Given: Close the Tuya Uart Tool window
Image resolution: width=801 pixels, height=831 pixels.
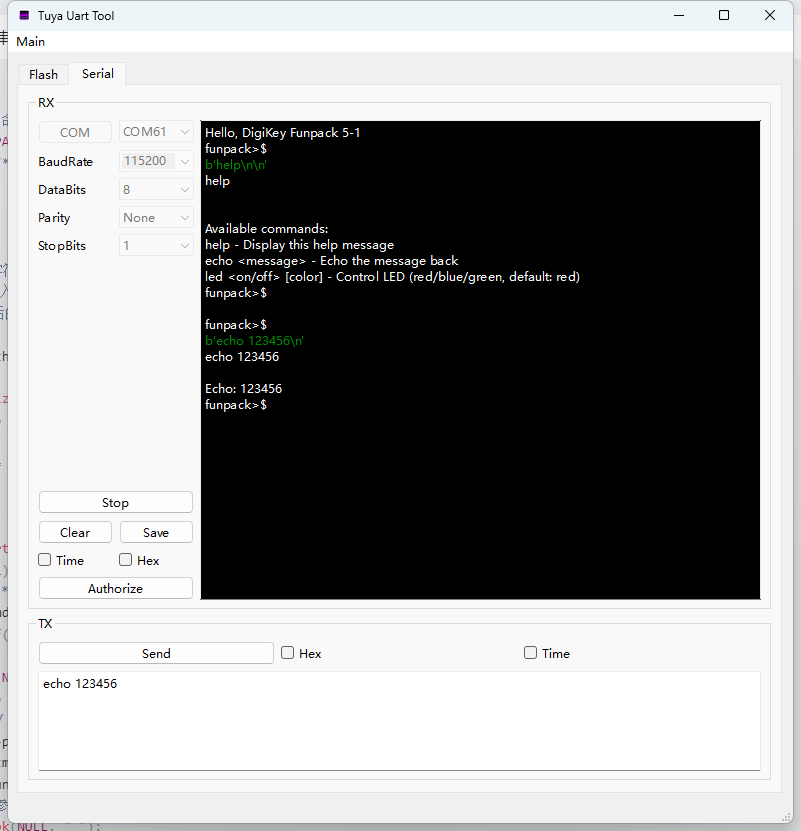Looking at the screenshot, I should [x=770, y=15].
